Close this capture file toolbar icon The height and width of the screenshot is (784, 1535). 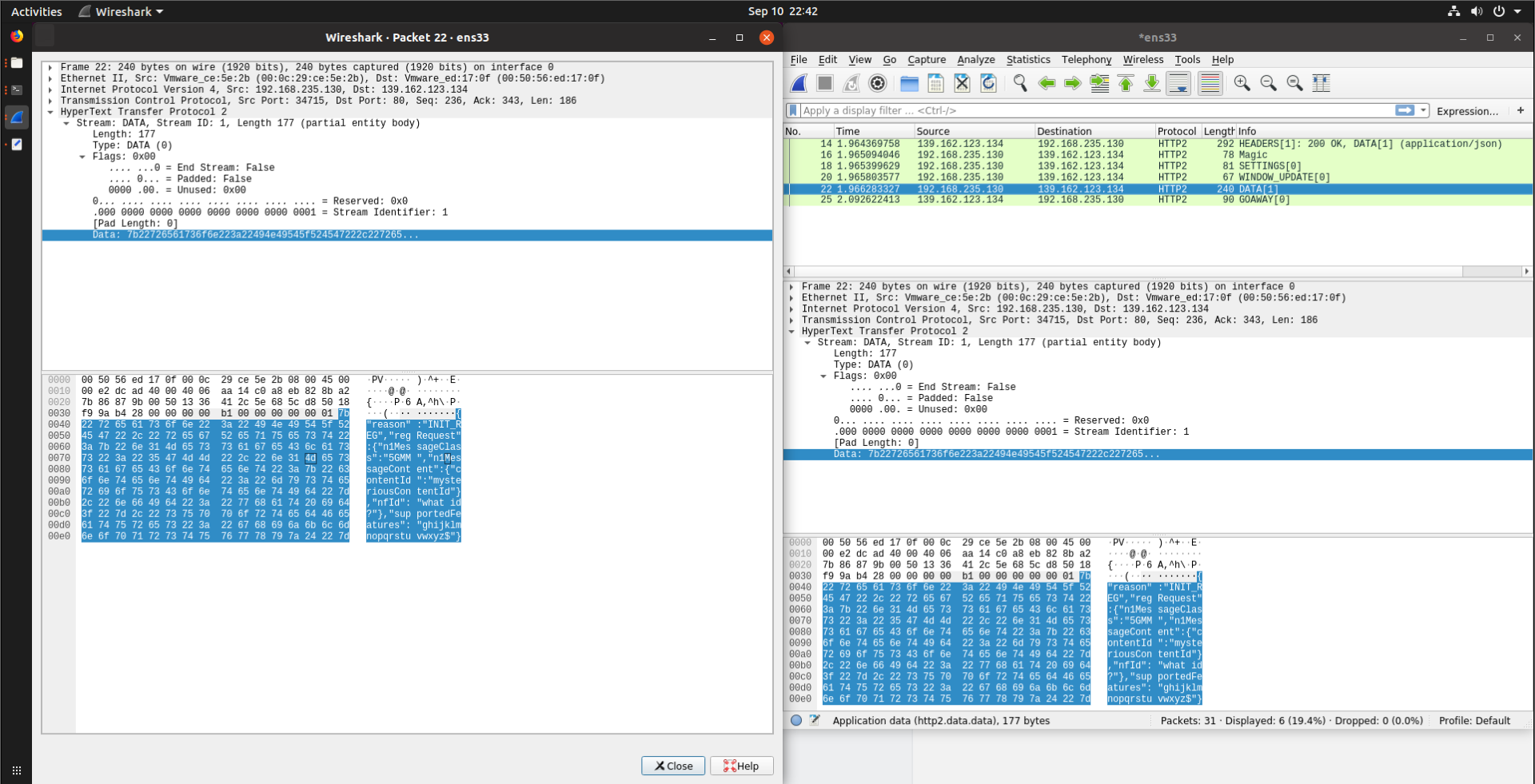tap(962, 83)
